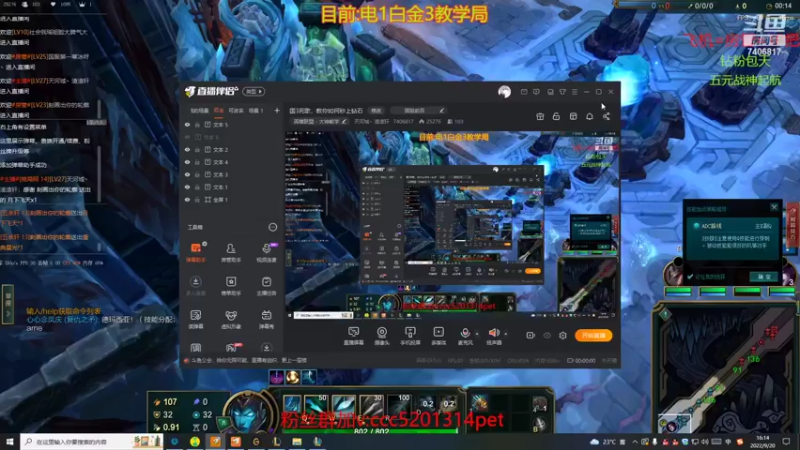The image size is (800, 450).
Task: Open 虚拟形象 bear-face tool
Action: [231, 319]
